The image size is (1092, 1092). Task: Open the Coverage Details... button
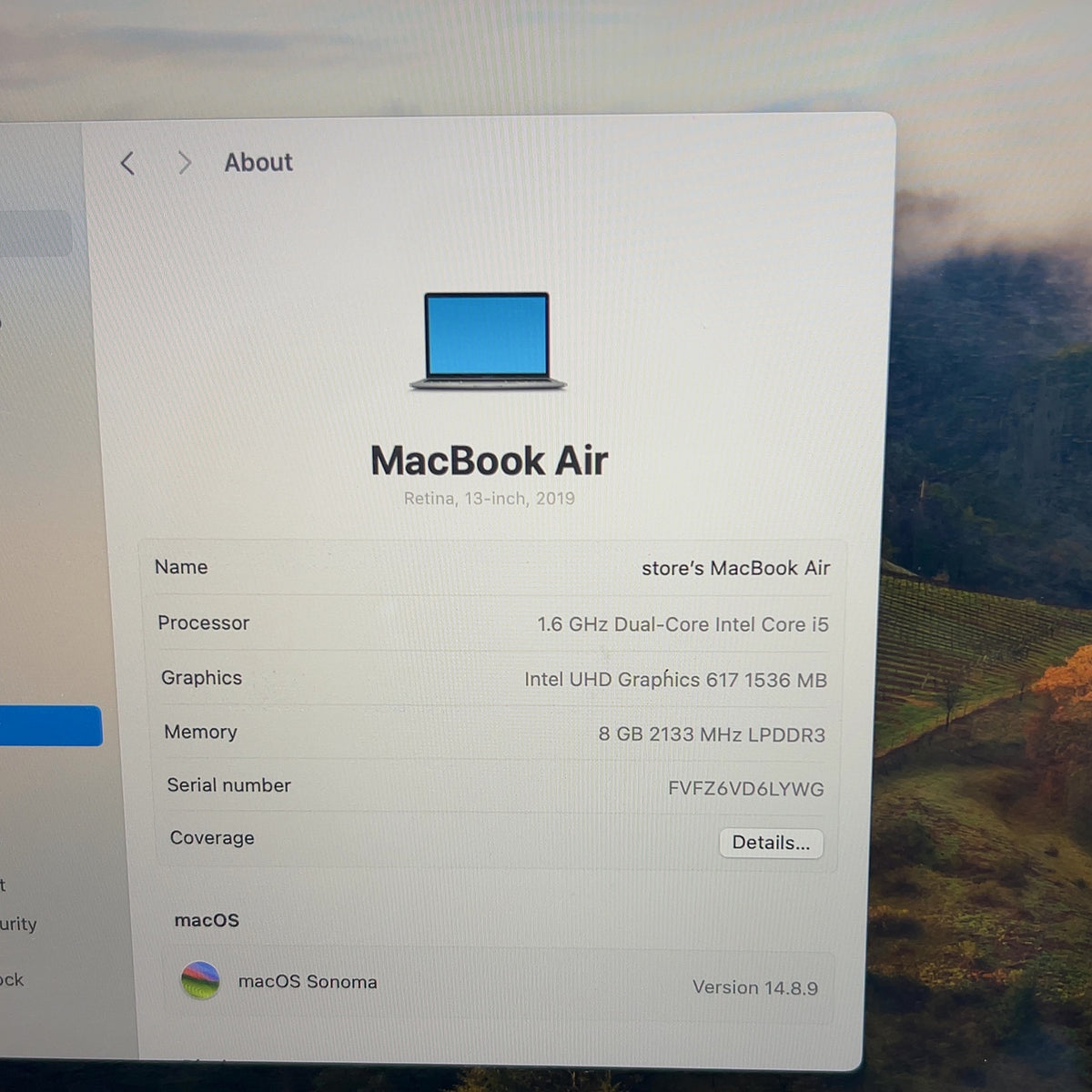[771, 843]
